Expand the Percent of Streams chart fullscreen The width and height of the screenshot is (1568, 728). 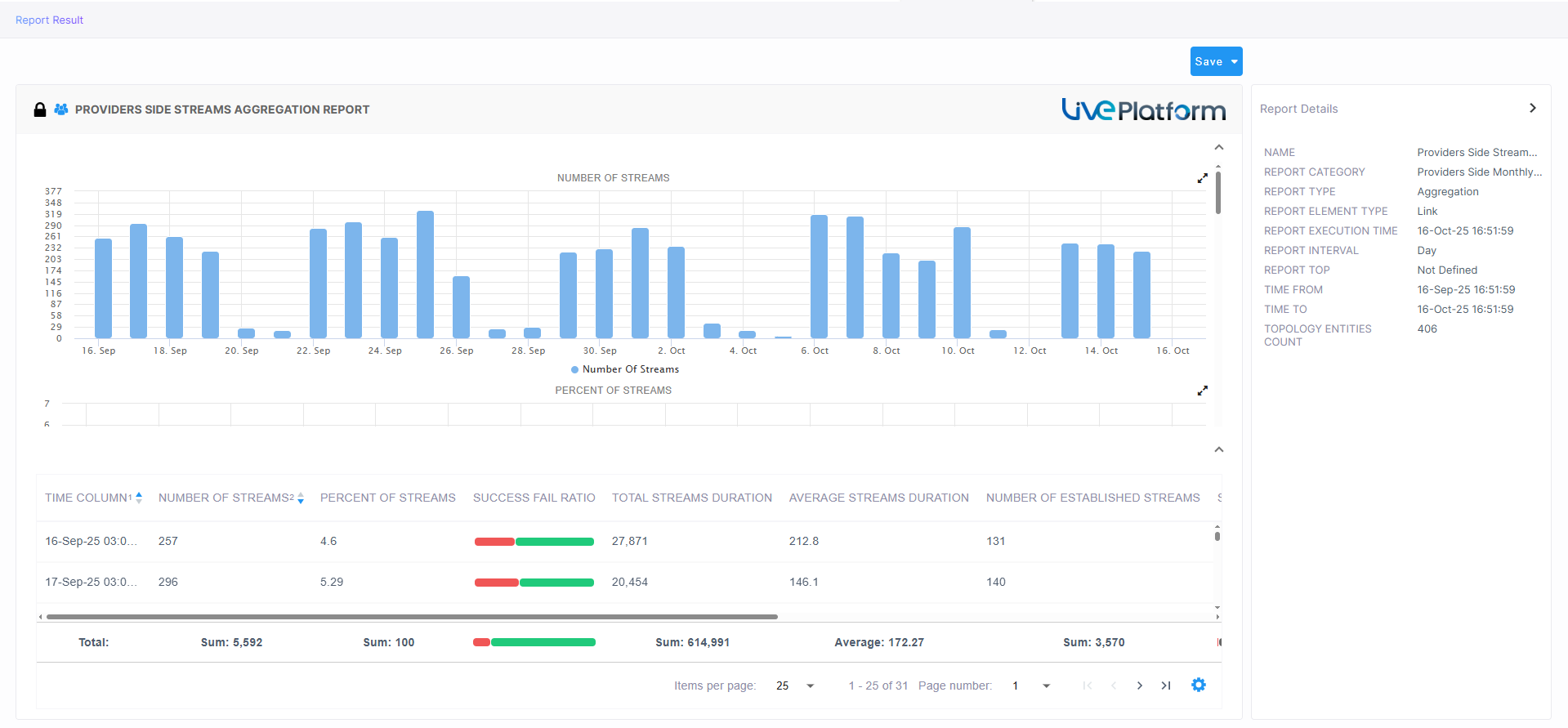(x=1202, y=391)
